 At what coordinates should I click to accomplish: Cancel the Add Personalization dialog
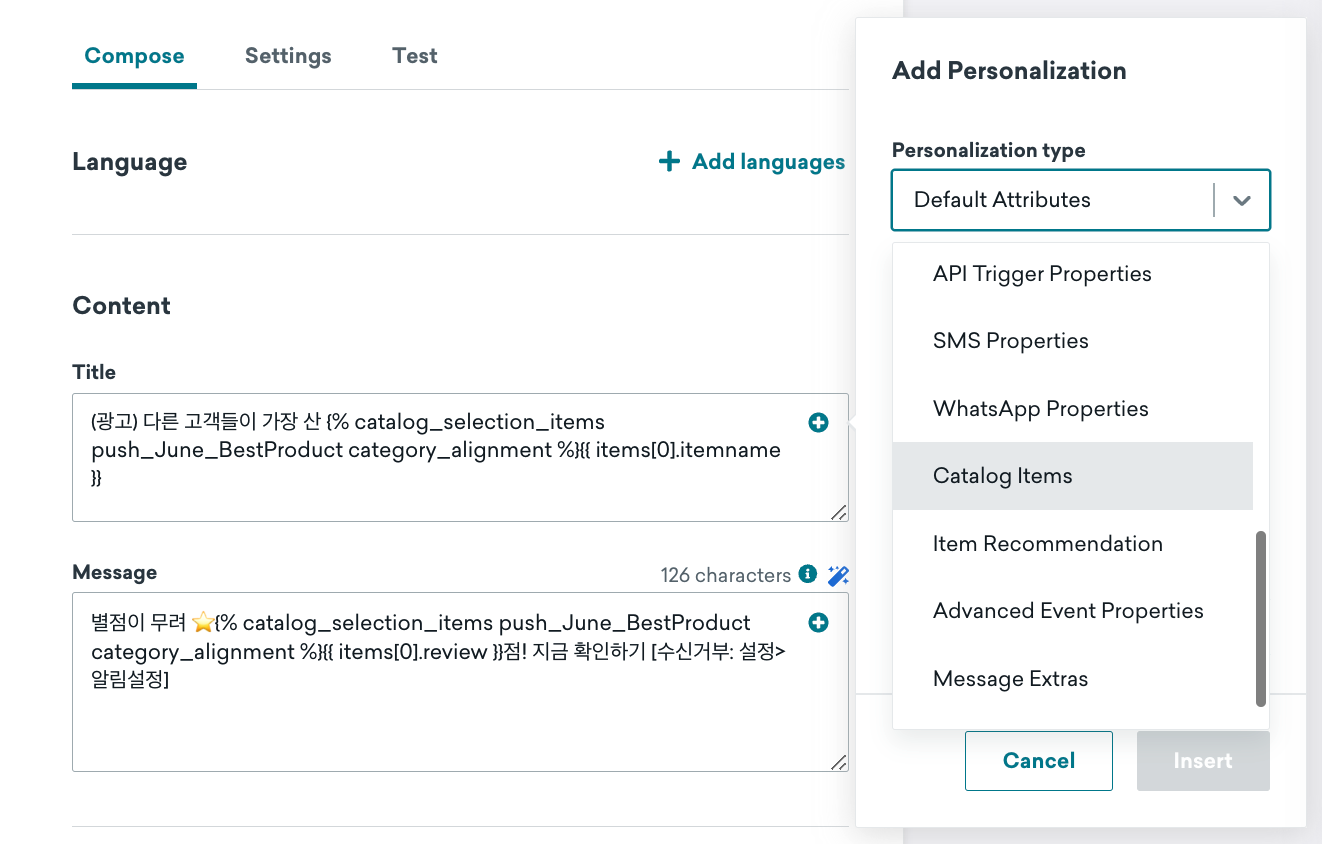(1038, 761)
